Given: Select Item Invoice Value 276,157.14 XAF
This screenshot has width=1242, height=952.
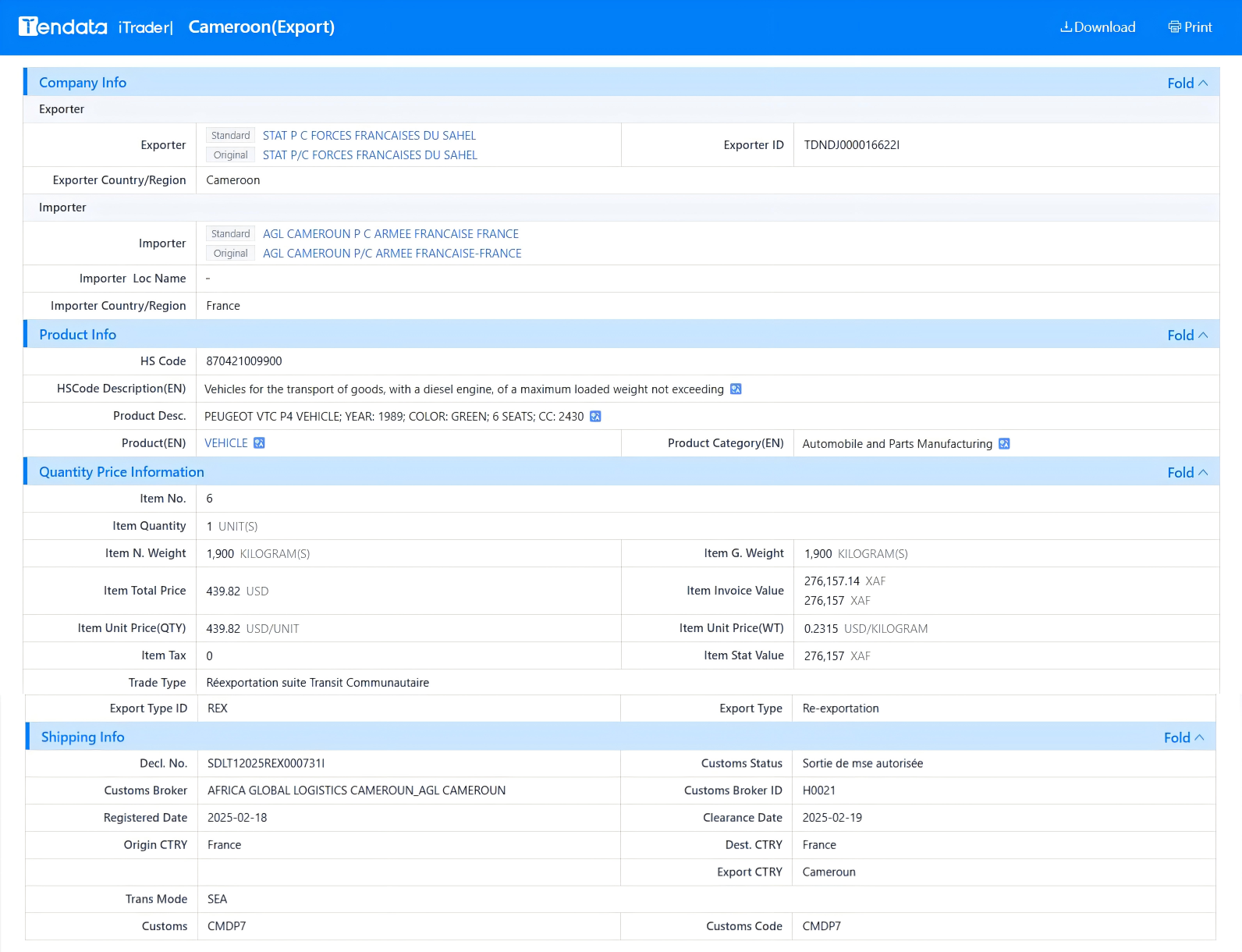Looking at the screenshot, I should (x=845, y=581).
